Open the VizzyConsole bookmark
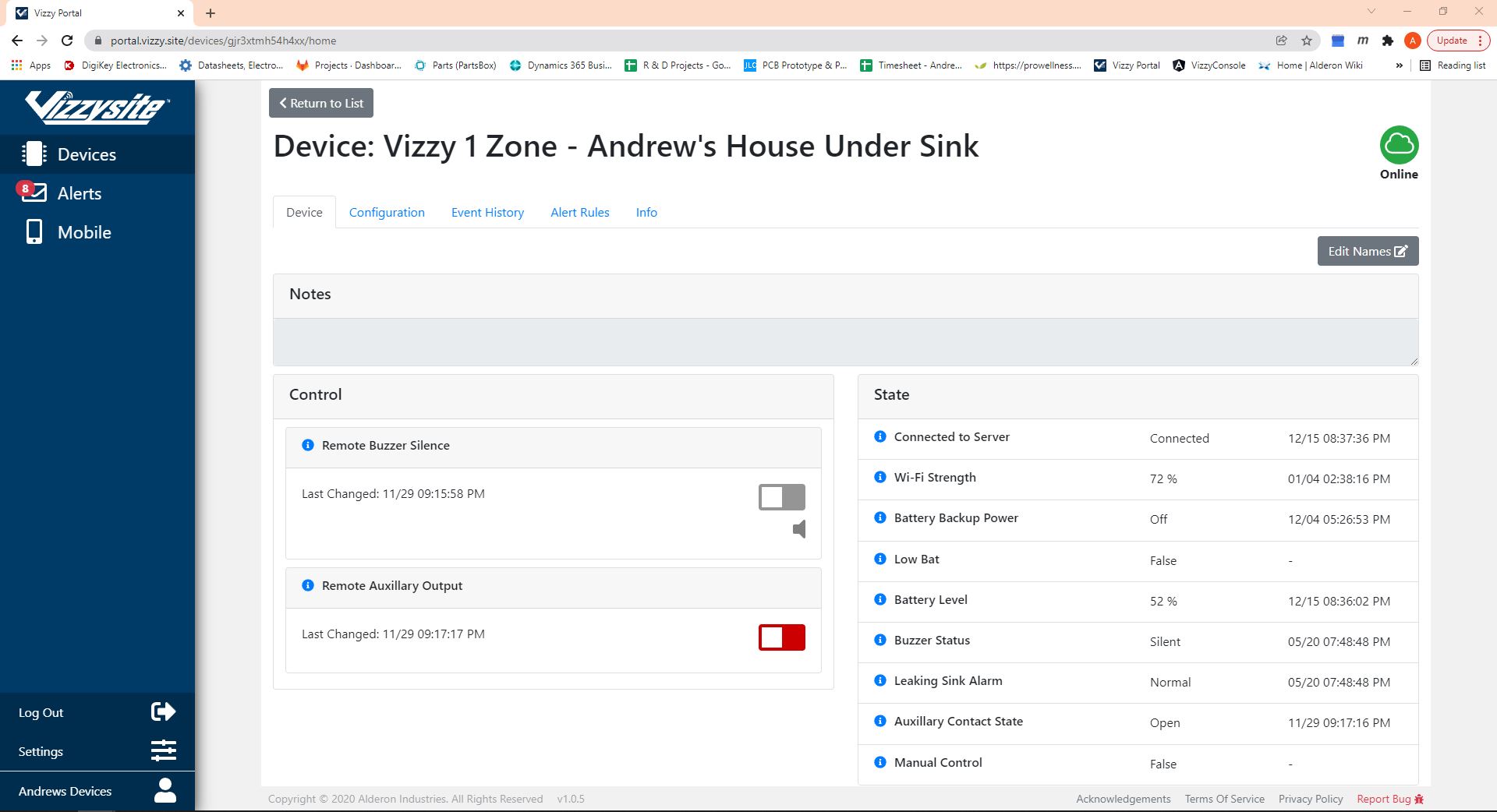 pos(1209,65)
